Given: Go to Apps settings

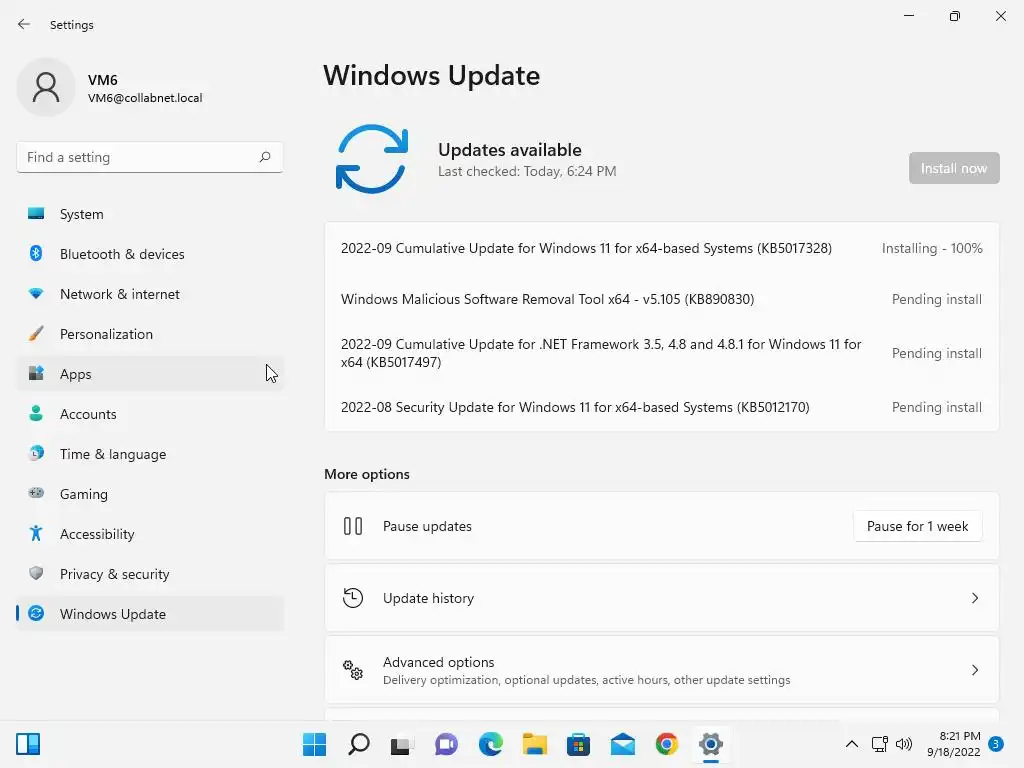Looking at the screenshot, I should (x=150, y=374).
